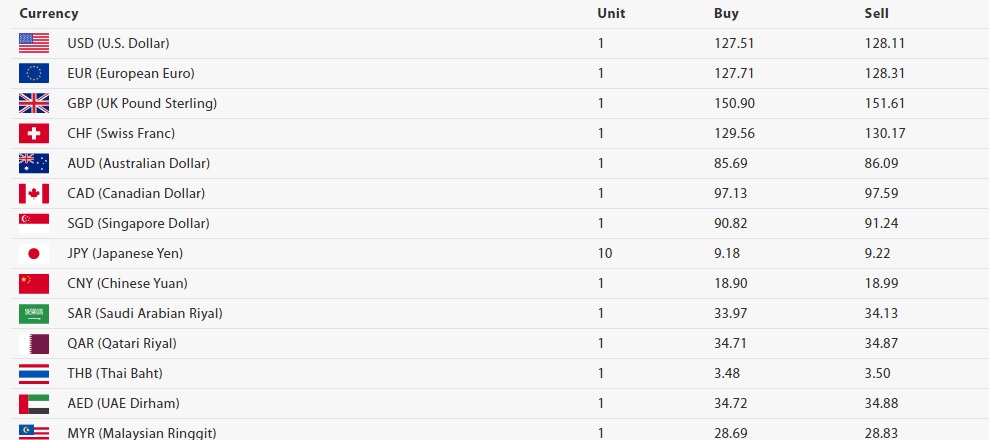Click the Sell column header
The height and width of the screenshot is (440, 989).
876,13
